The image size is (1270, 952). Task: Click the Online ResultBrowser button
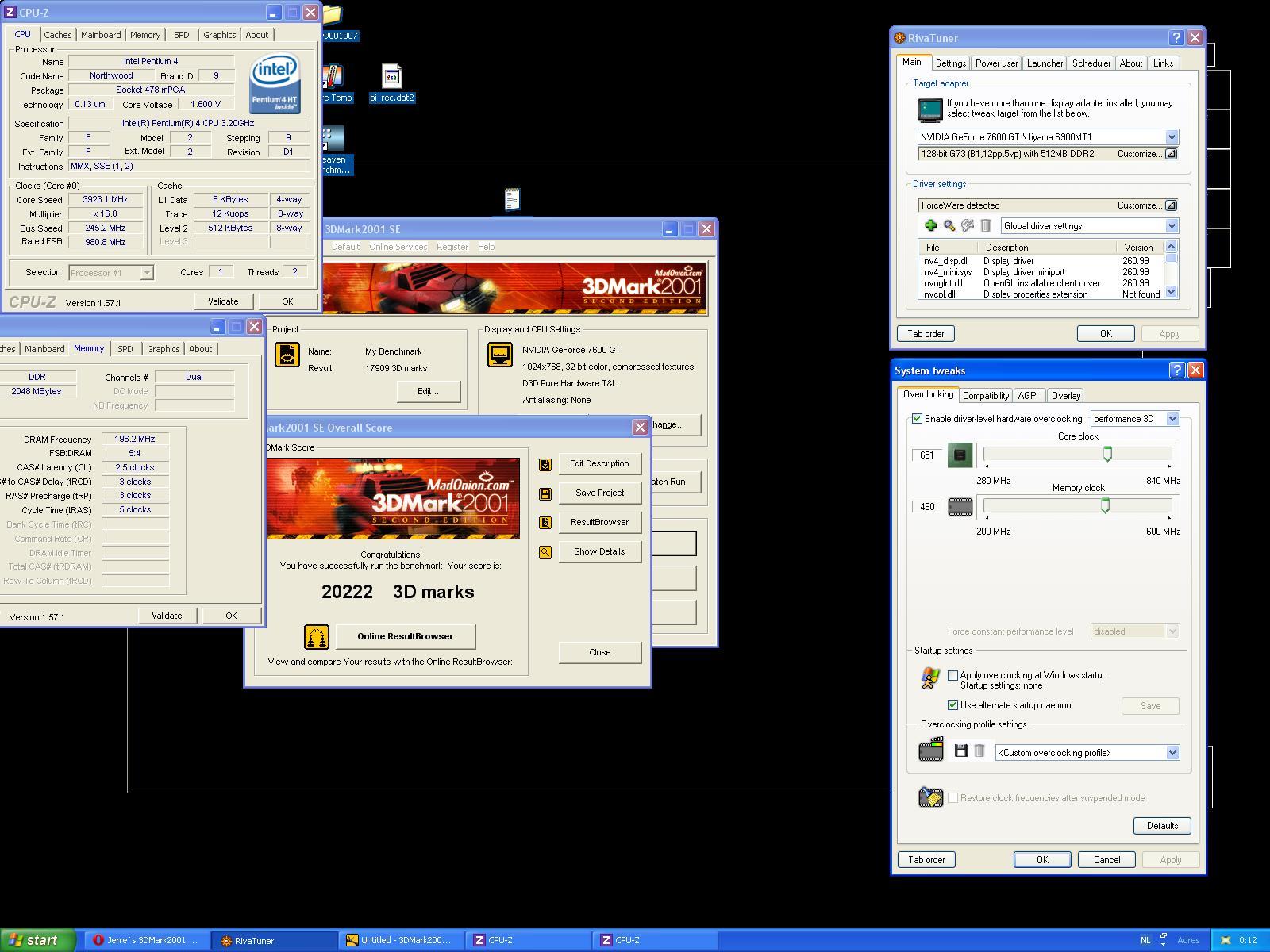[405, 636]
